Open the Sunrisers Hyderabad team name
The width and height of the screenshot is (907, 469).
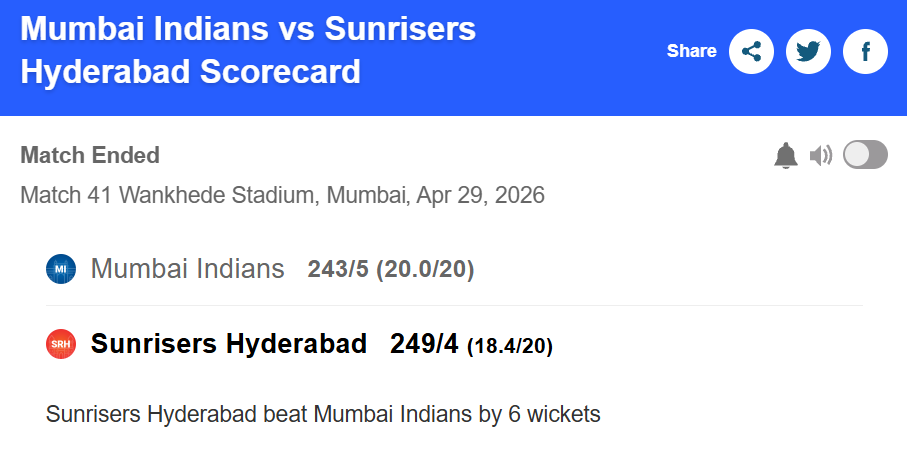(x=229, y=344)
